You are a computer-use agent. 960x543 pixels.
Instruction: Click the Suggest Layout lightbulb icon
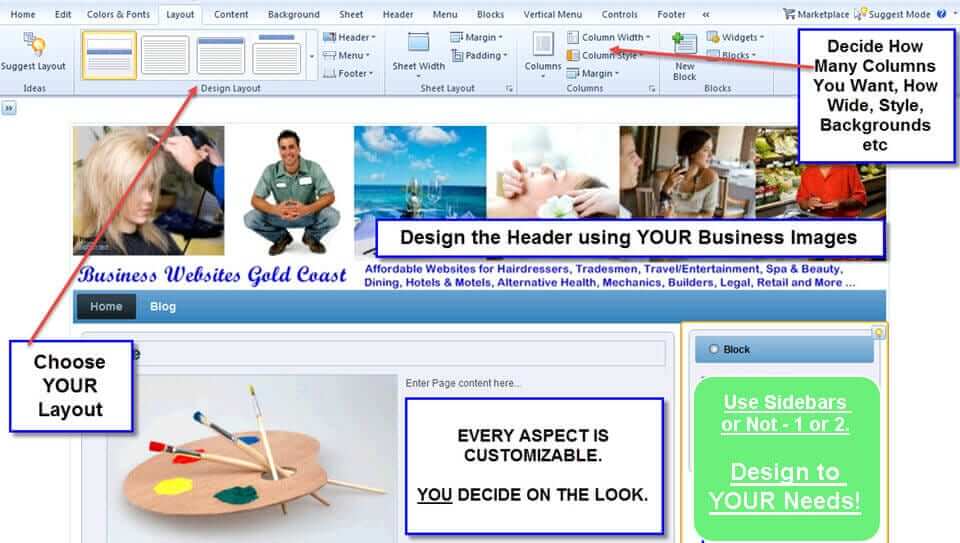(x=34, y=46)
